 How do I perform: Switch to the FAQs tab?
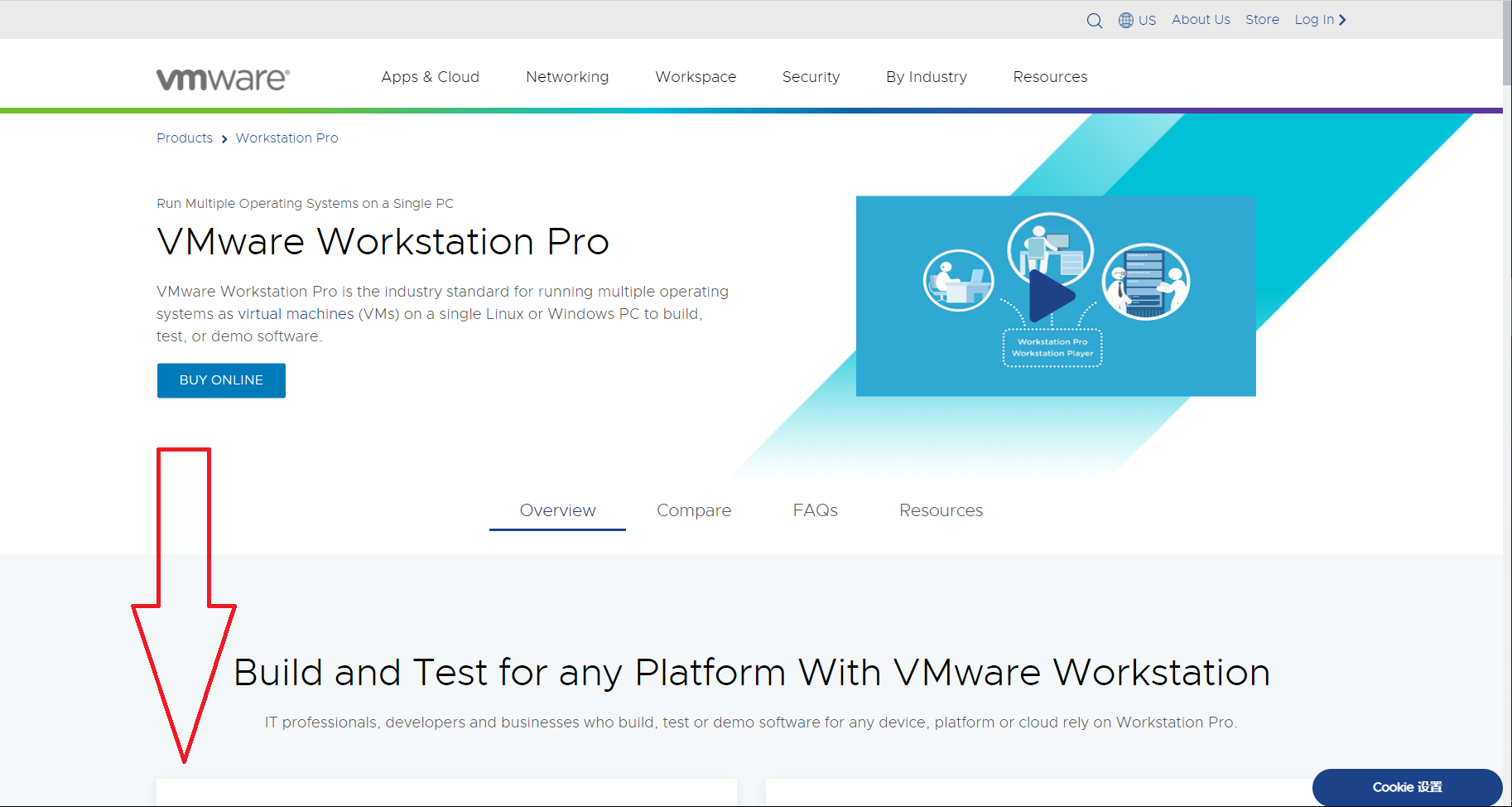point(815,510)
